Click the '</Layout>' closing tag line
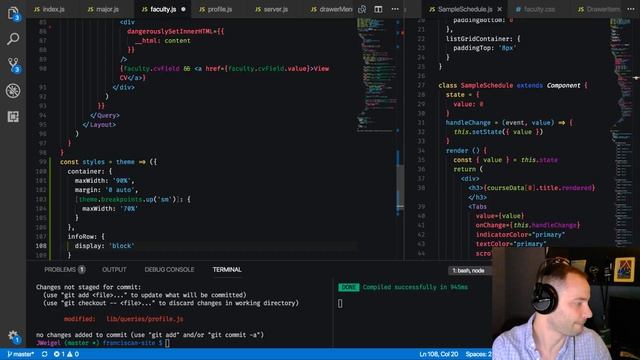The image size is (640, 360). (x=99, y=124)
